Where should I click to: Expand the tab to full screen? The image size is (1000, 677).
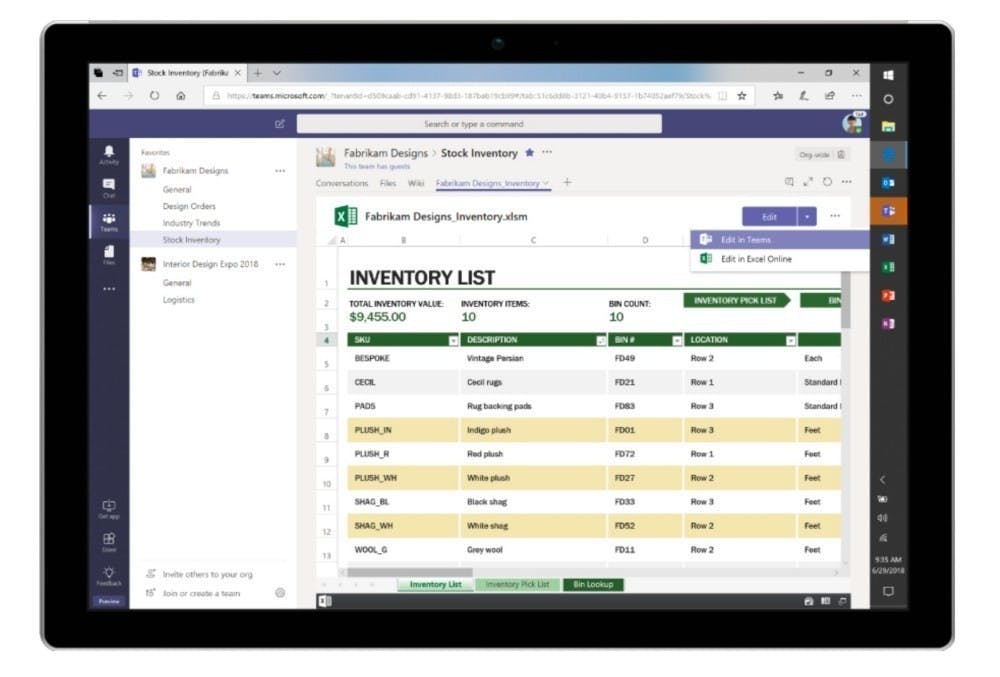(x=808, y=182)
